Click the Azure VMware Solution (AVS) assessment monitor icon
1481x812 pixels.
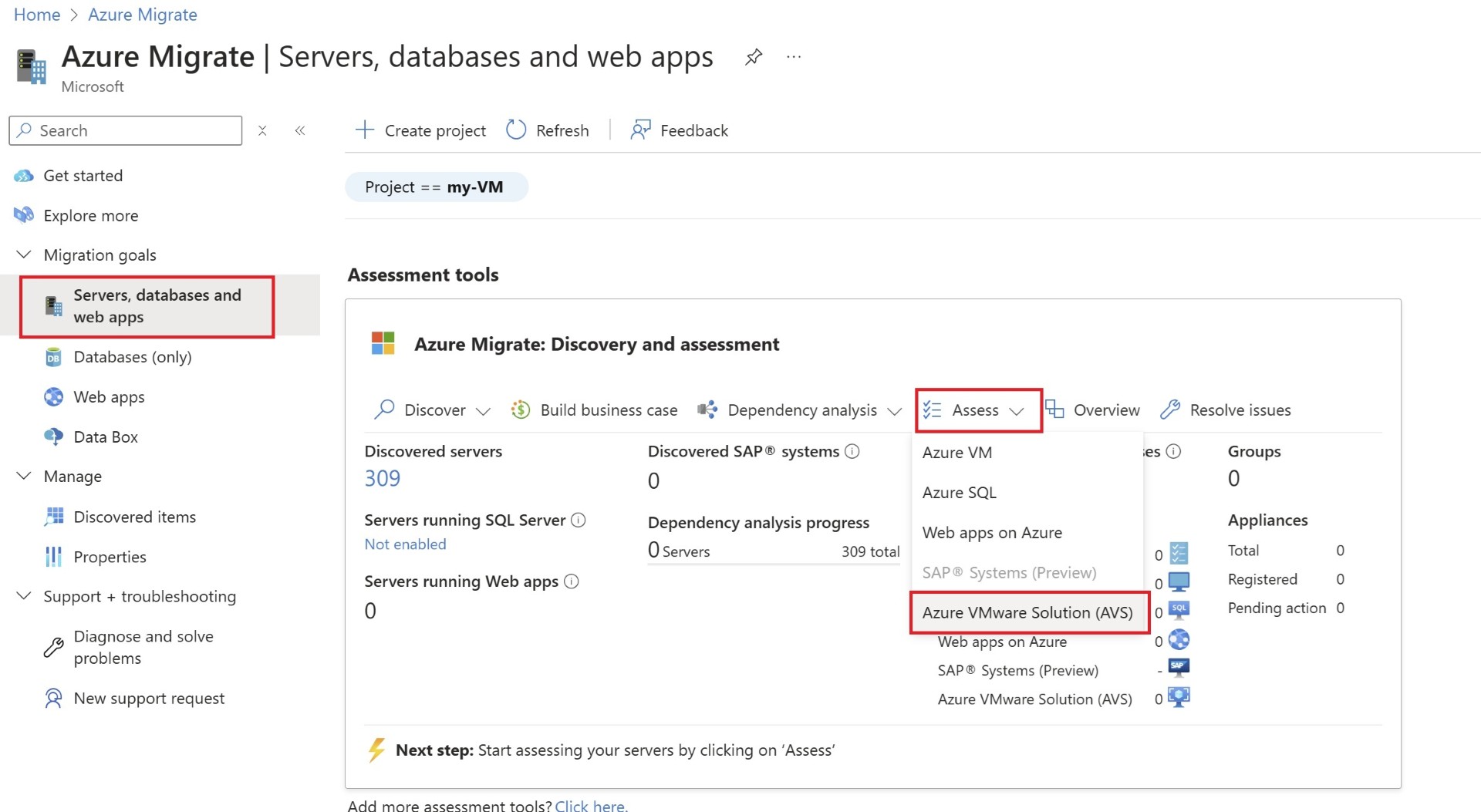tap(1179, 698)
